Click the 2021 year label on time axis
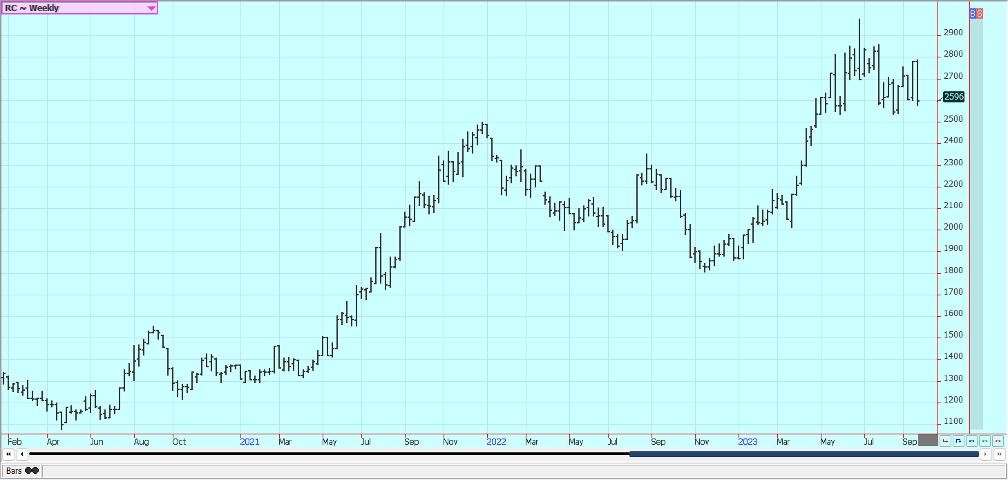 [x=249, y=442]
